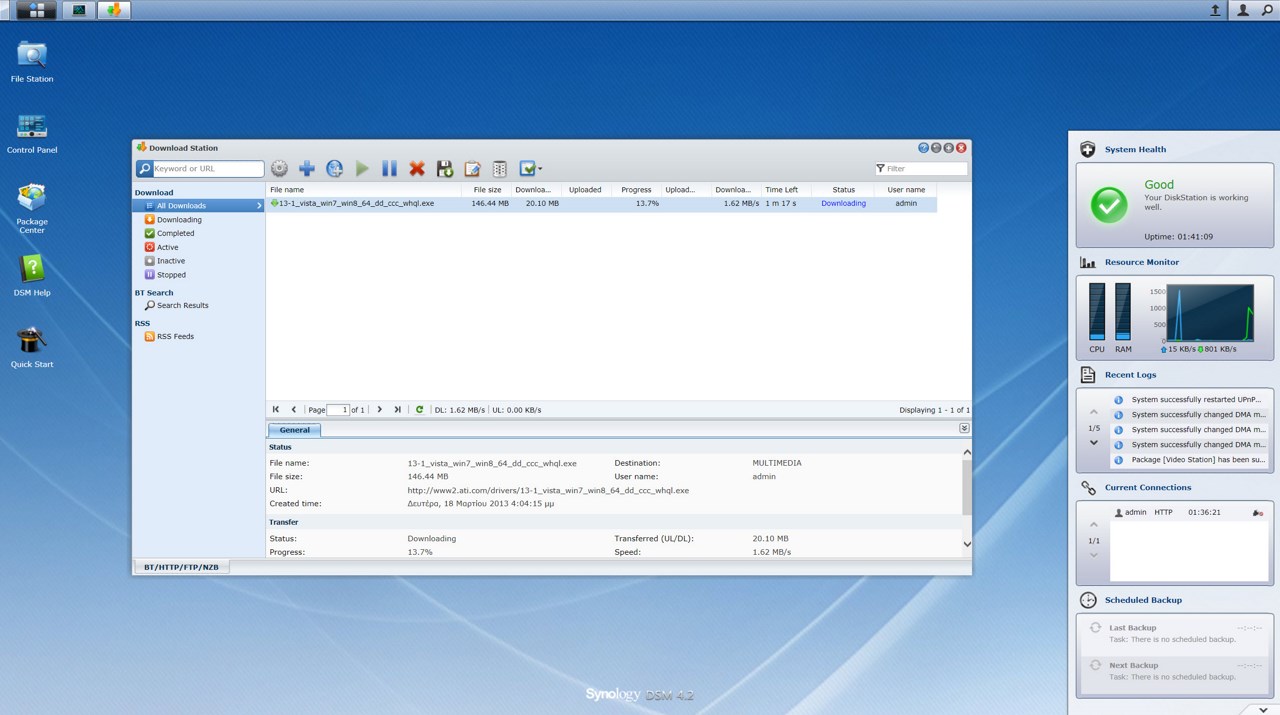
Task: Open the user options menu in the taskbar
Action: (x=1243, y=10)
